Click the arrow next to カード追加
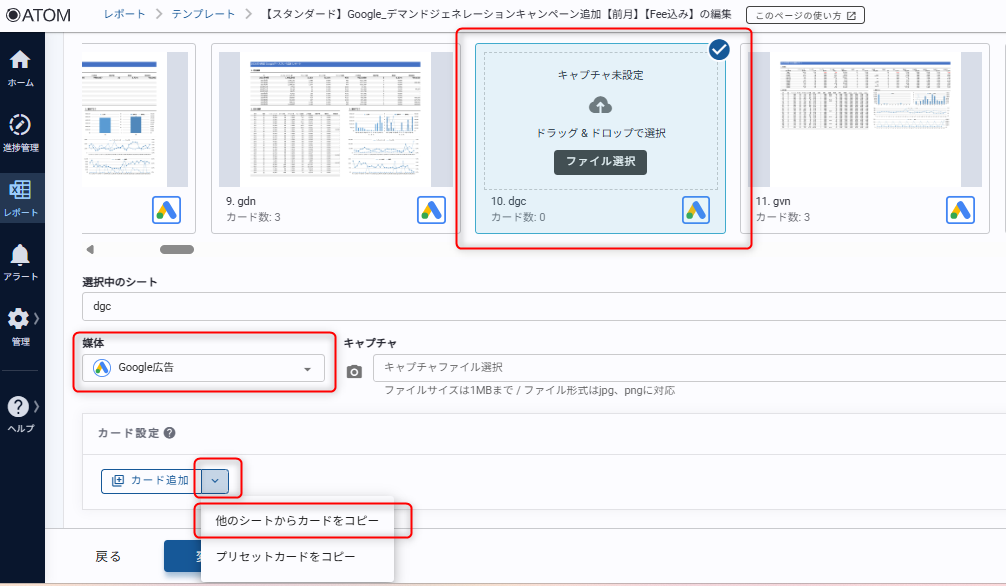 click(x=215, y=481)
